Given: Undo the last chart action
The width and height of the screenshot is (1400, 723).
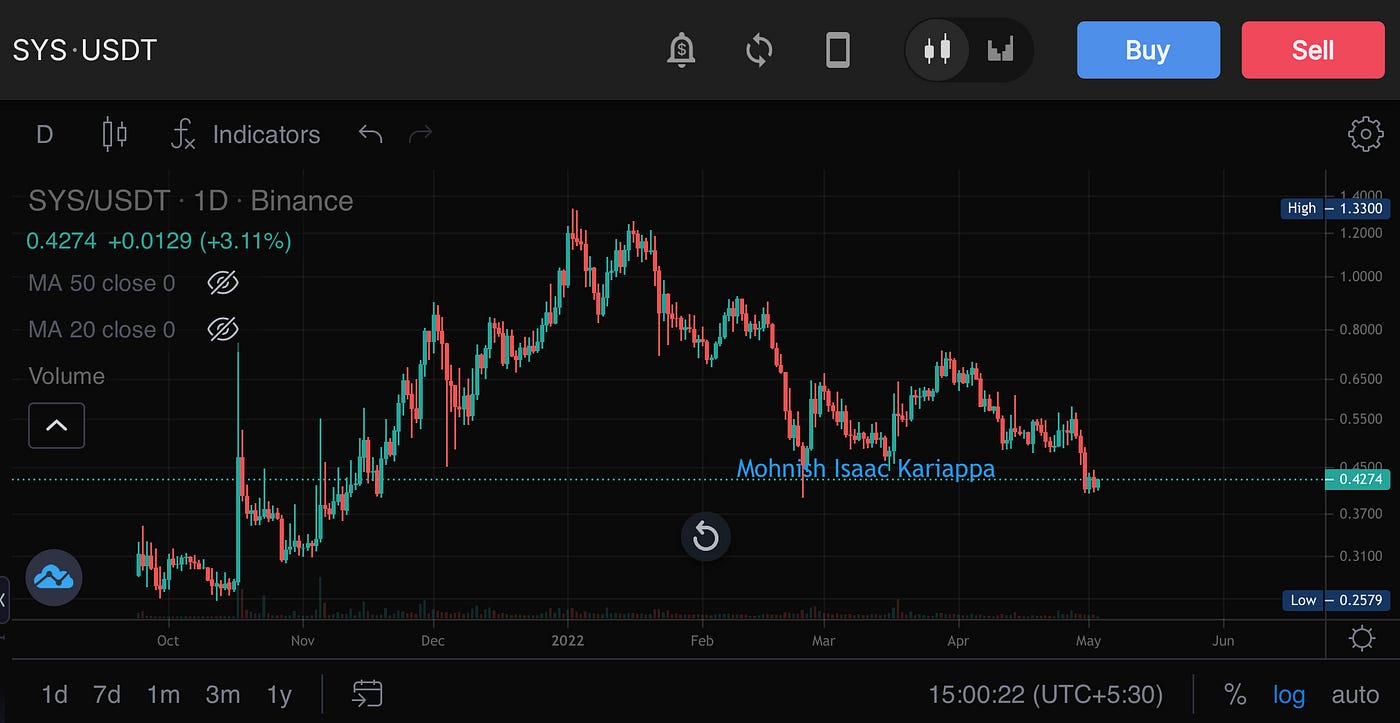Looking at the screenshot, I should click(370, 134).
